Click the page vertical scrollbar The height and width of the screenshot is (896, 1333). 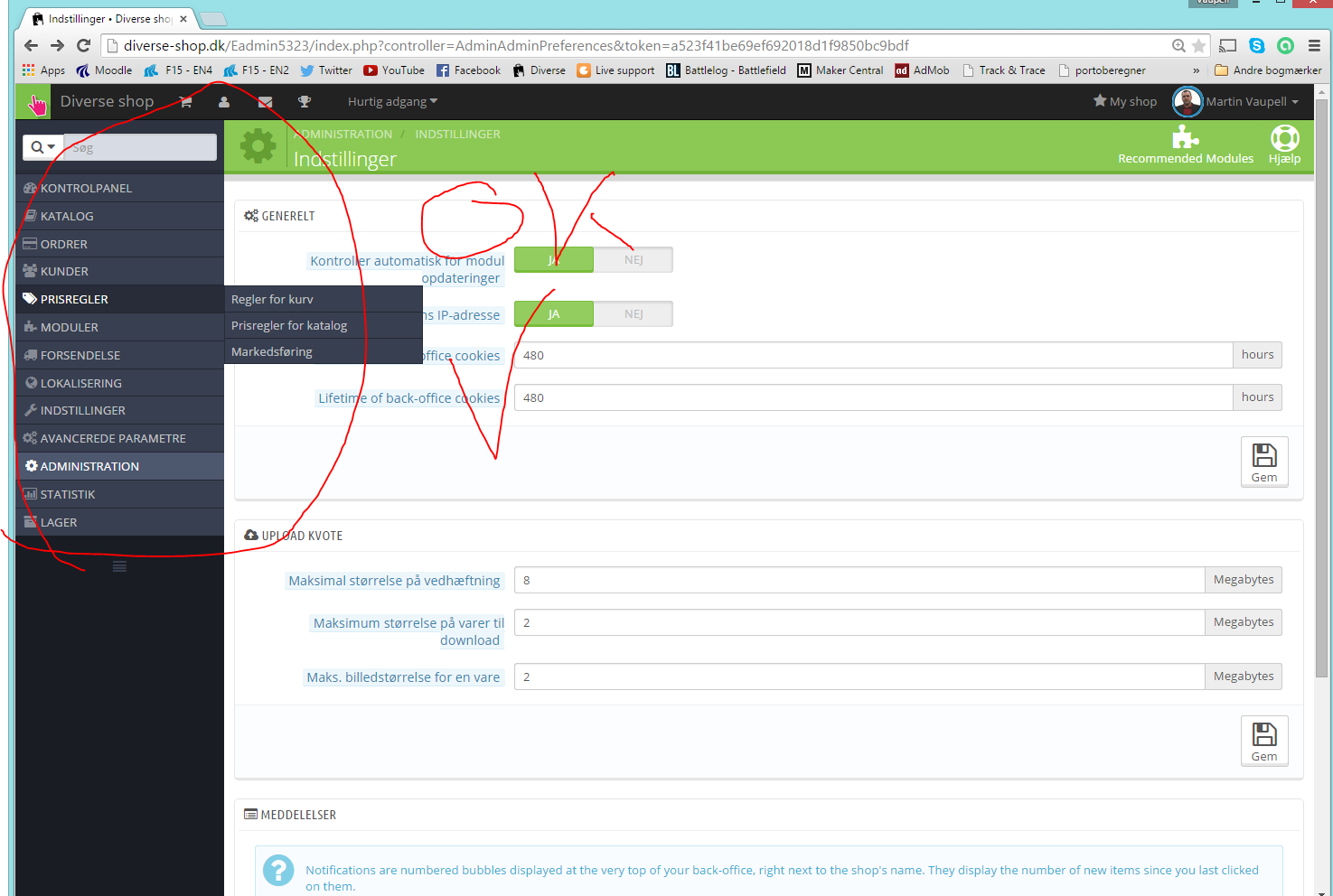click(x=1321, y=388)
